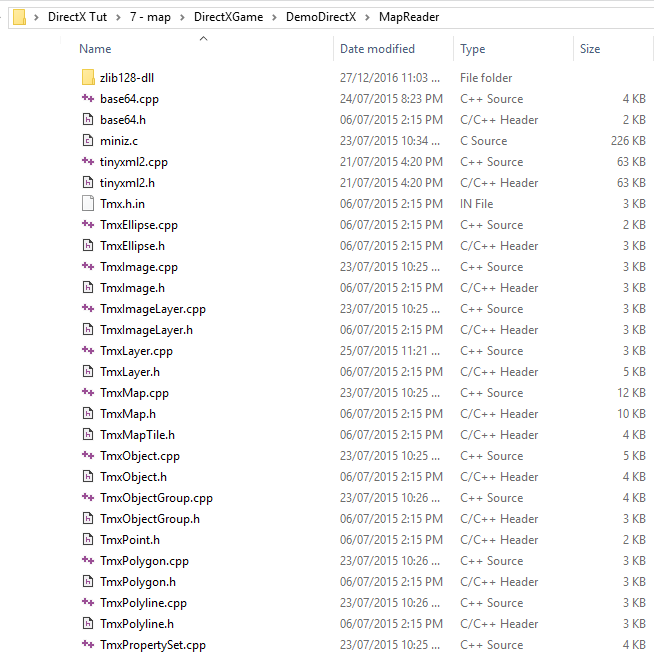This screenshot has height=657, width=654.
Task: Click the TmxEllipse.h header icon
Action: [88, 246]
